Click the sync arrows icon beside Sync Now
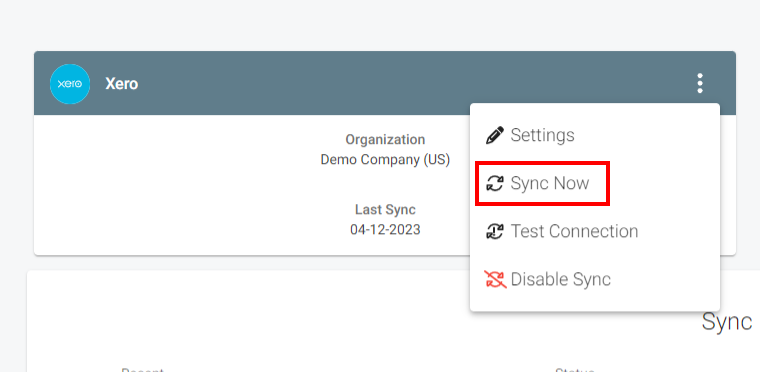Viewport: 760px width, 372px height. (x=495, y=183)
